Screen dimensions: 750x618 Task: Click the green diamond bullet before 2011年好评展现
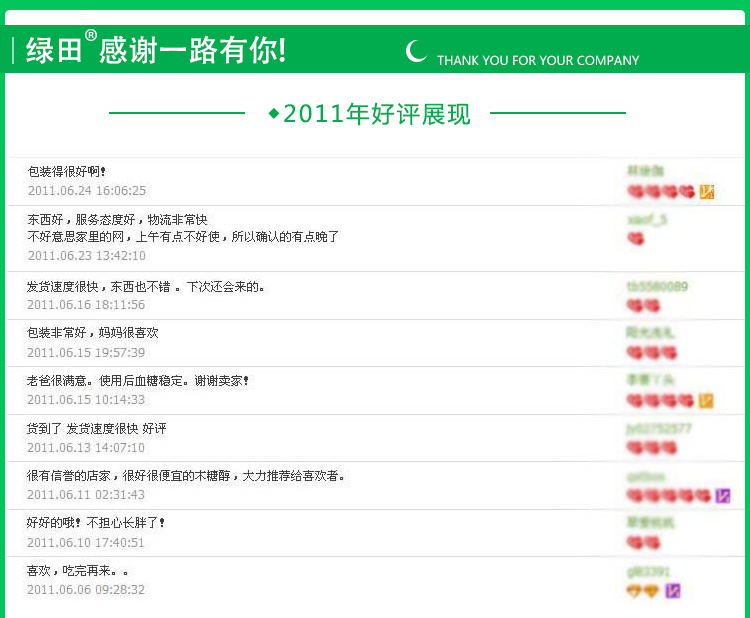click(274, 113)
